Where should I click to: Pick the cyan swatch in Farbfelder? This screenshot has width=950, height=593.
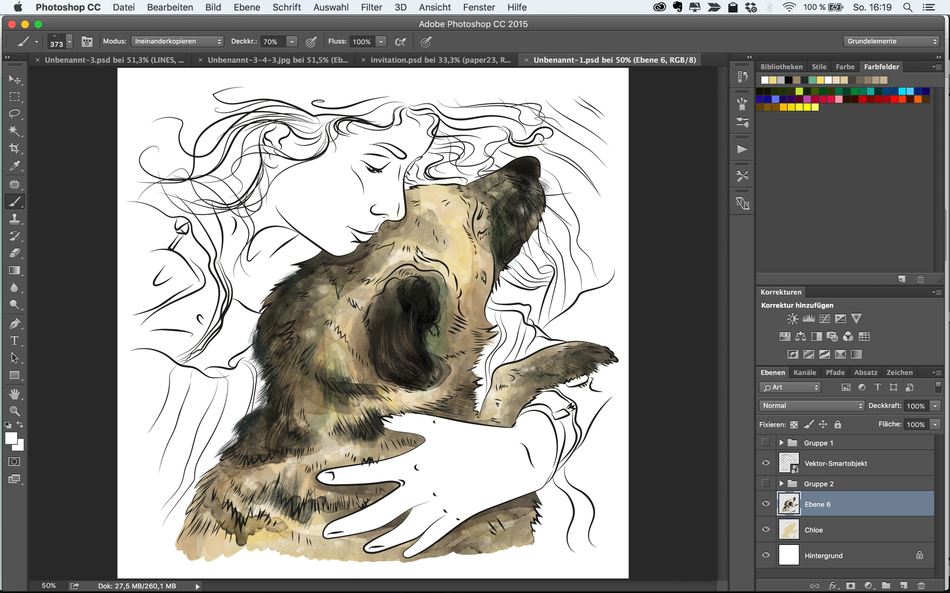(902, 91)
